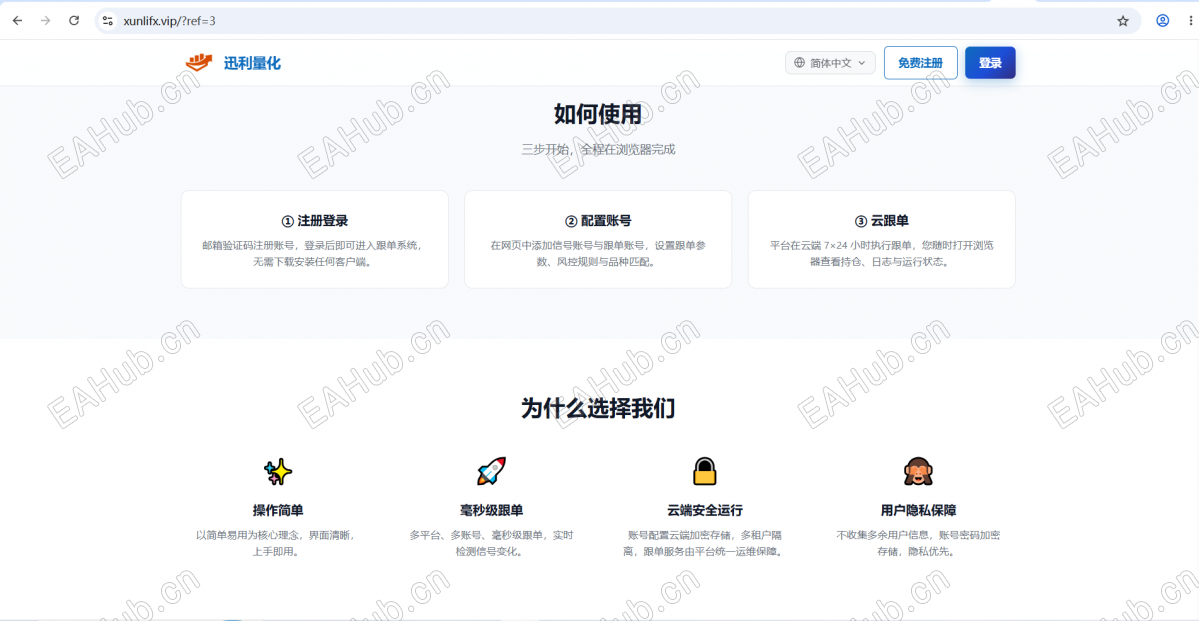Expand the 简体中文 language dropdown
Screen dimensions: 1199x621
[830, 63]
